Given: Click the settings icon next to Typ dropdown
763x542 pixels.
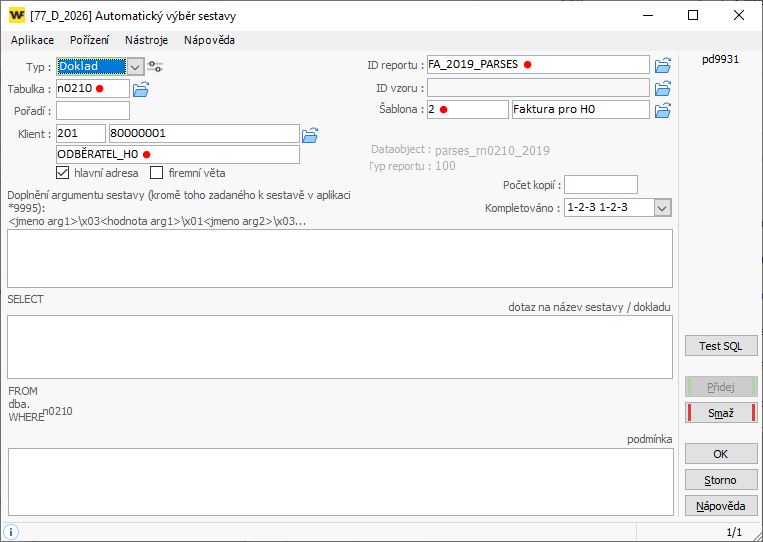Looking at the screenshot, I should click(155, 66).
